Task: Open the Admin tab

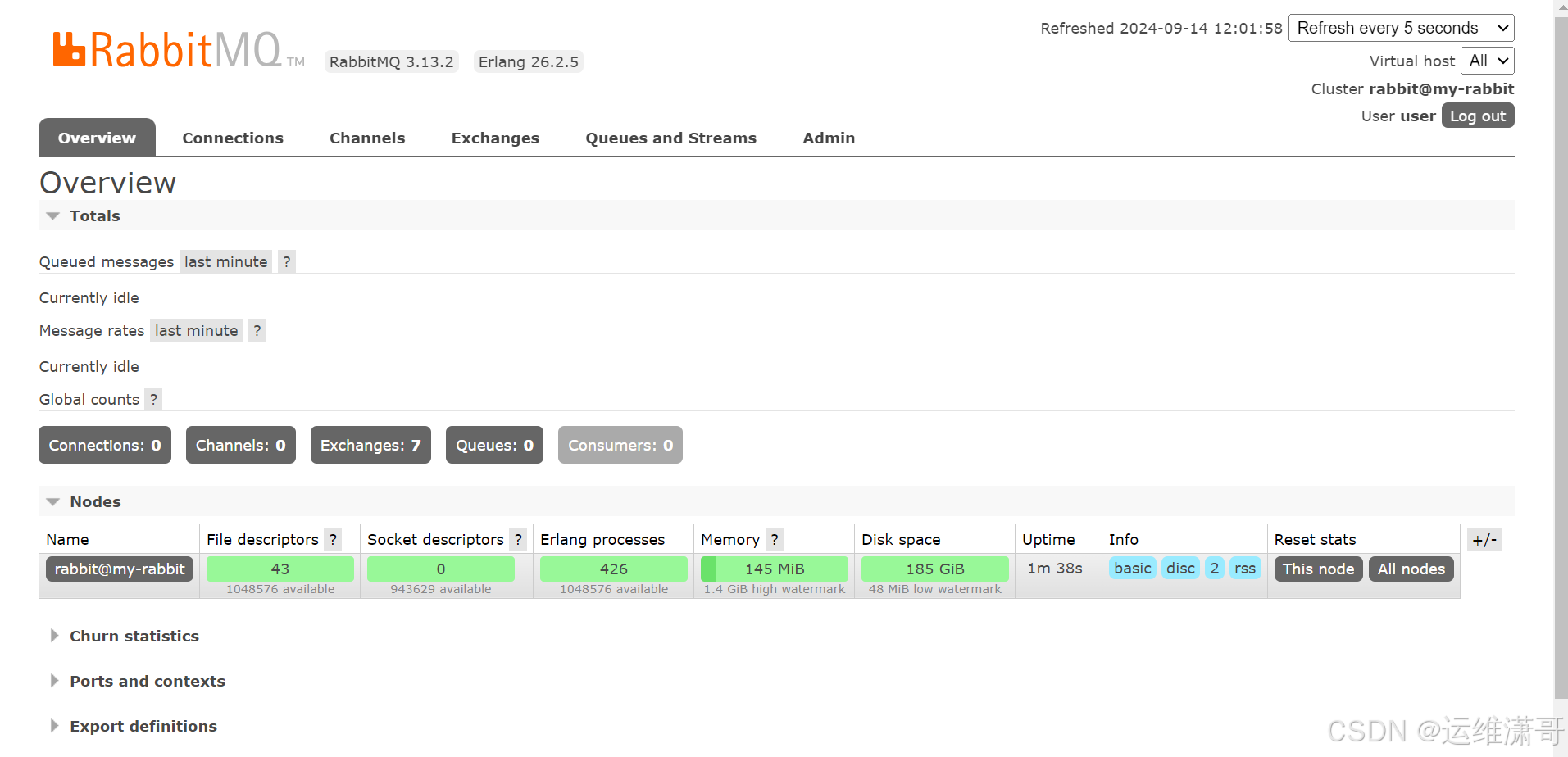Action: click(829, 138)
